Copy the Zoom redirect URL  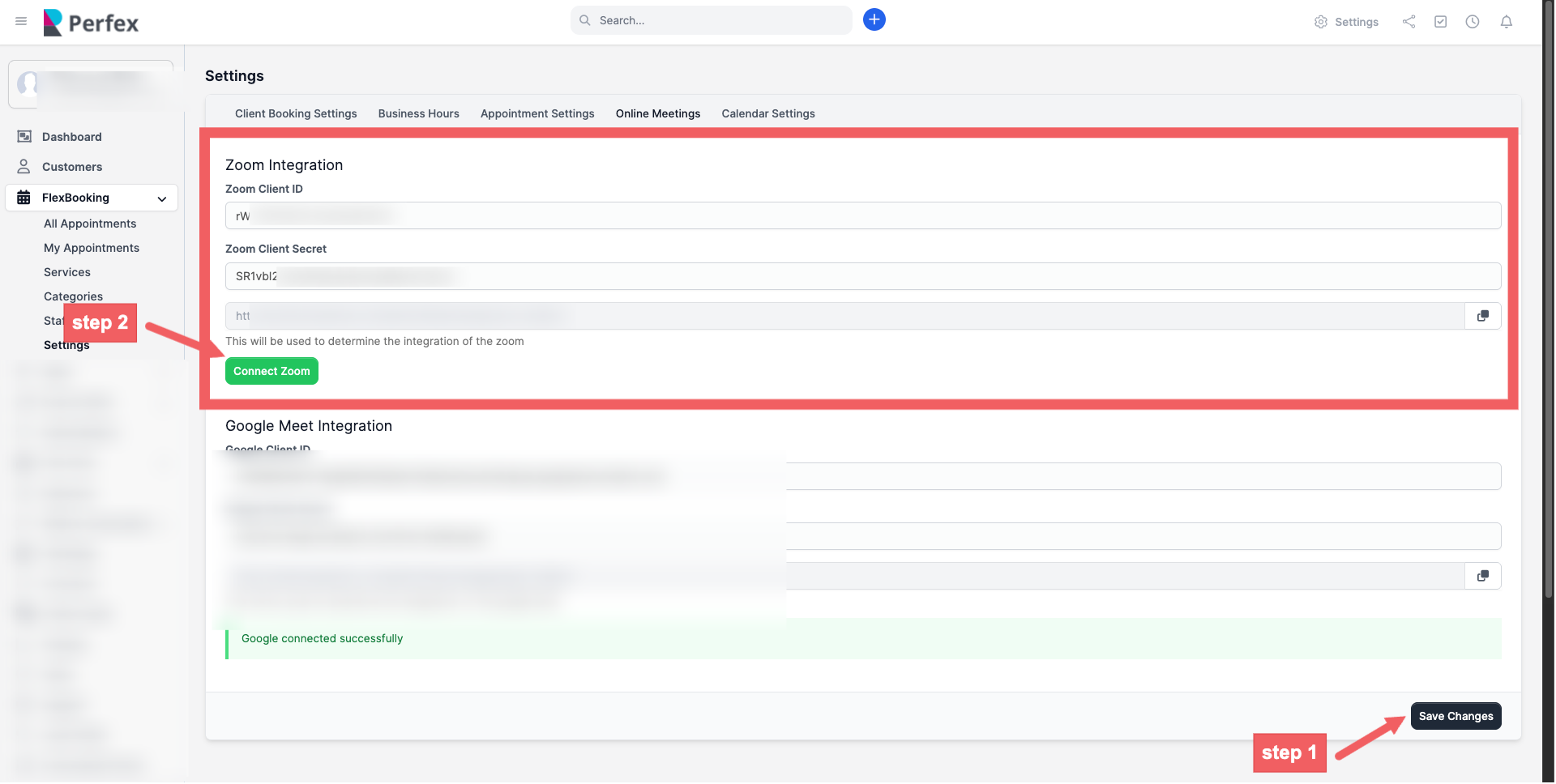coord(1482,316)
